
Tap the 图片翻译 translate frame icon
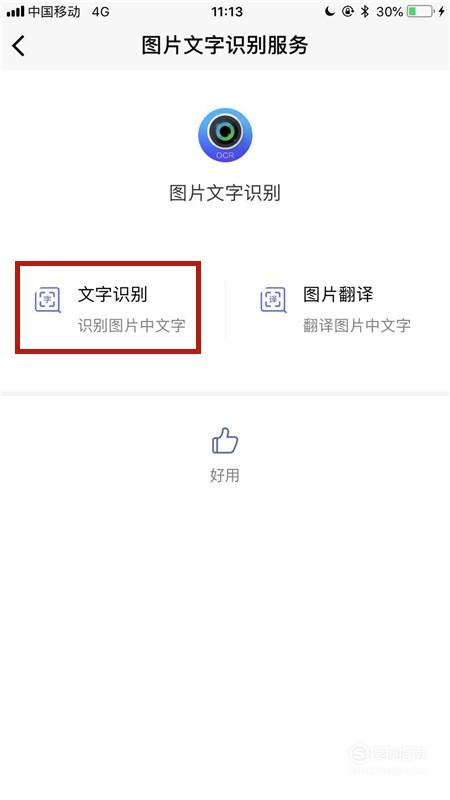[x=273, y=299]
